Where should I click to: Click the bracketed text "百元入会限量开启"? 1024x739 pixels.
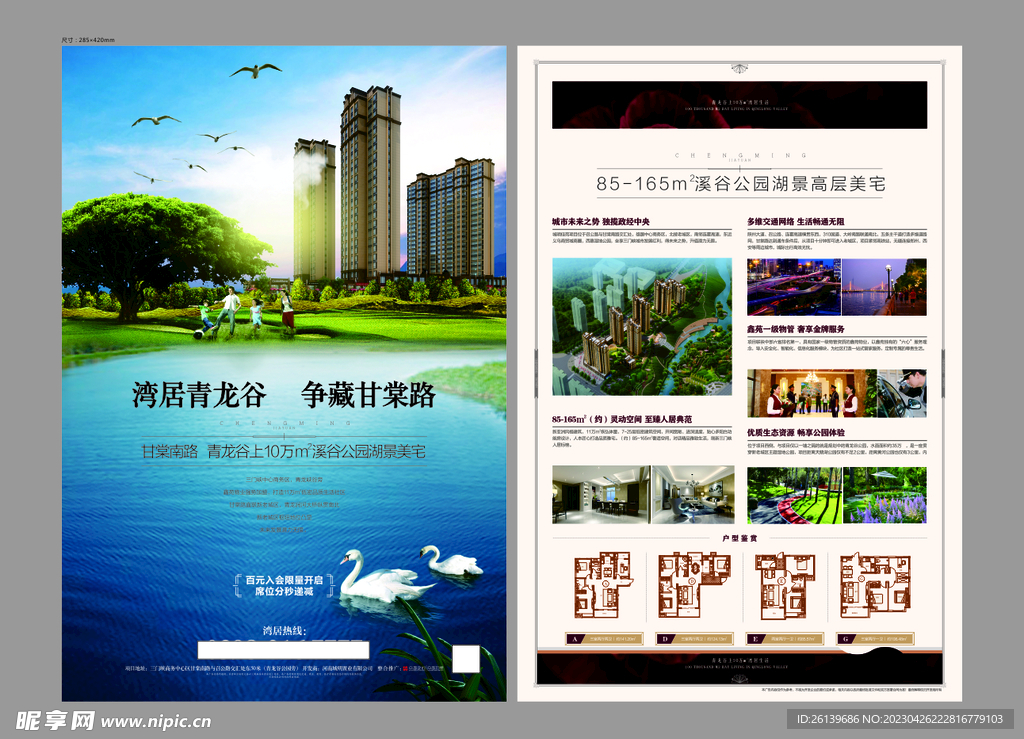pyautogui.click(x=284, y=580)
